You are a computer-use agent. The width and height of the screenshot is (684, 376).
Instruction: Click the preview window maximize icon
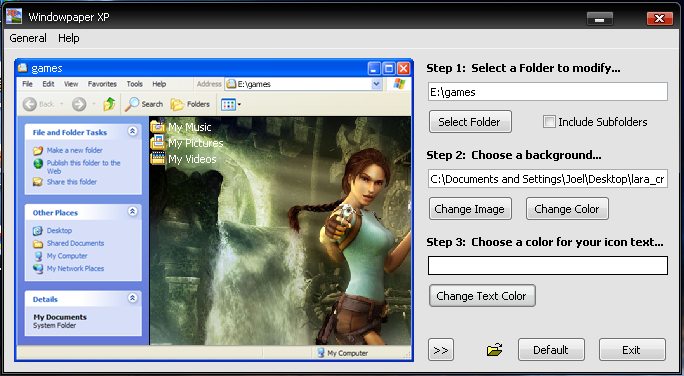(389, 68)
